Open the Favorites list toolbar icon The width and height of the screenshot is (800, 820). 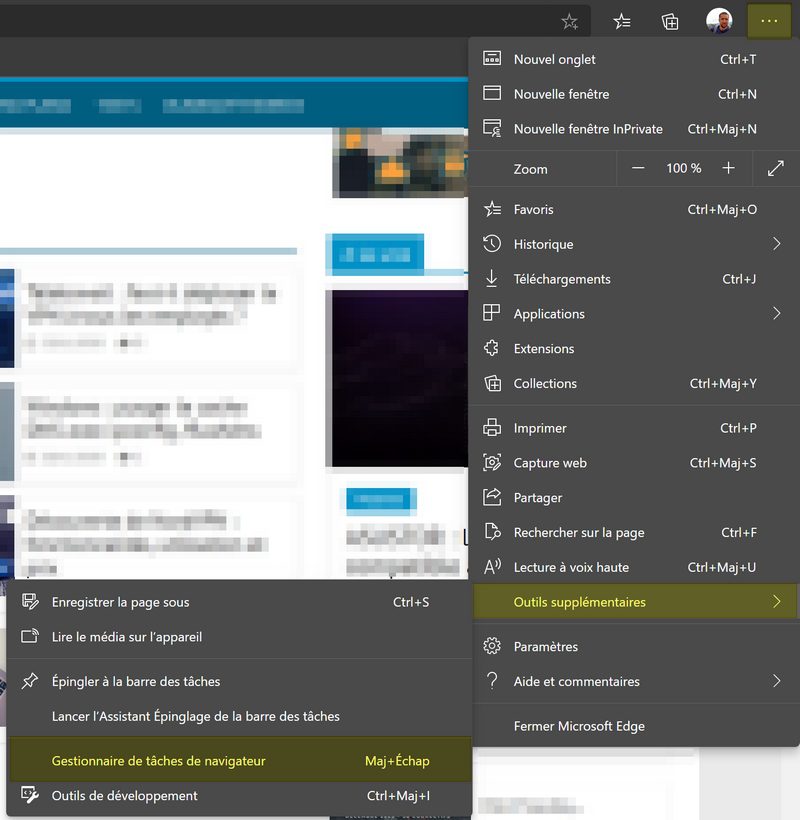click(622, 21)
